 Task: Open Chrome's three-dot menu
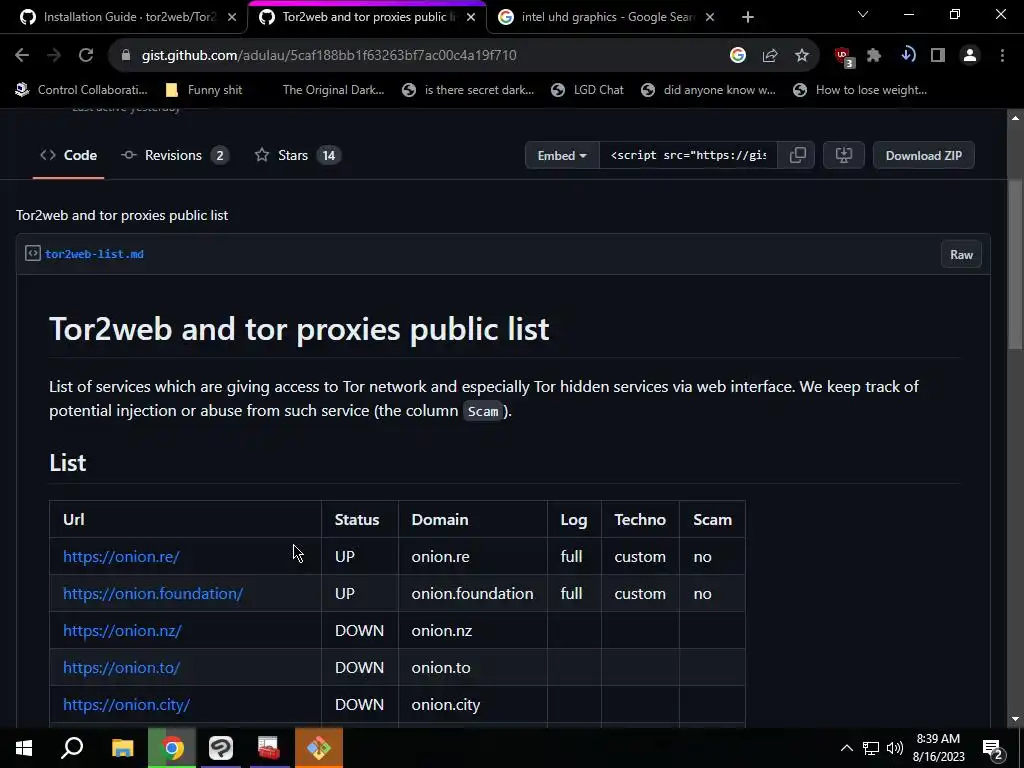click(x=1002, y=56)
